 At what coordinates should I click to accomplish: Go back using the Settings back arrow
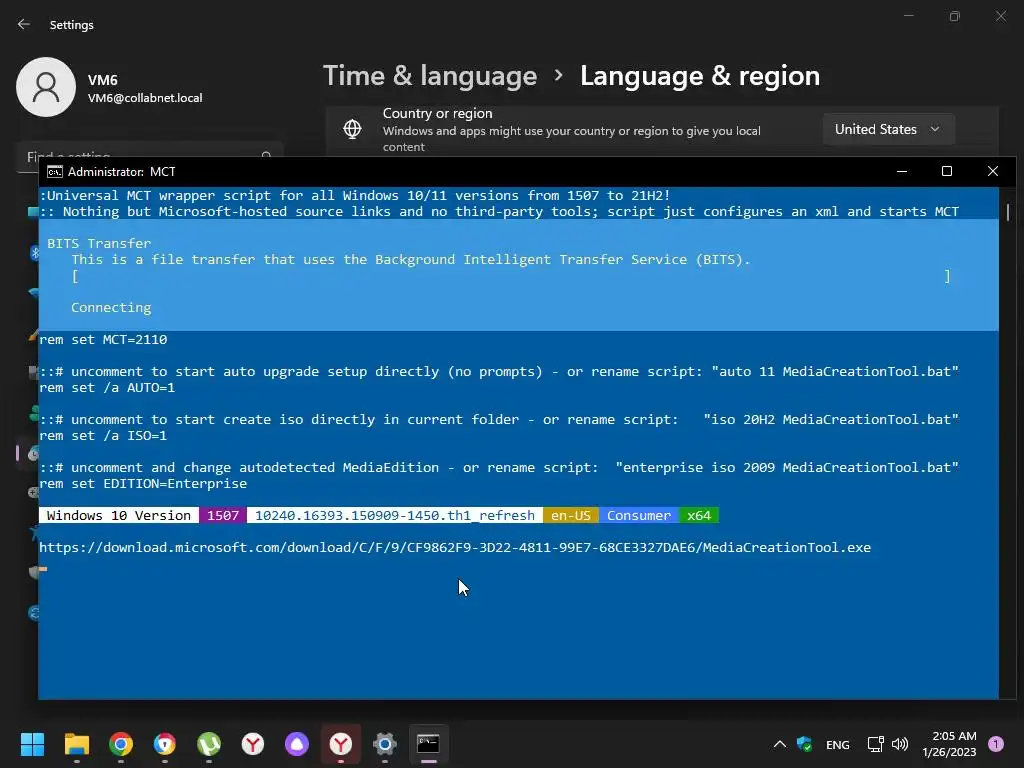24,24
